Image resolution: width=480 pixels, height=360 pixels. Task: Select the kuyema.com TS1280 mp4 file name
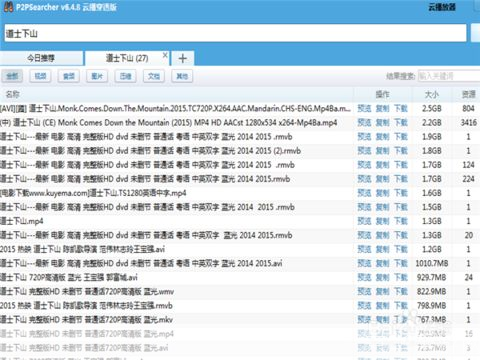pos(93,193)
